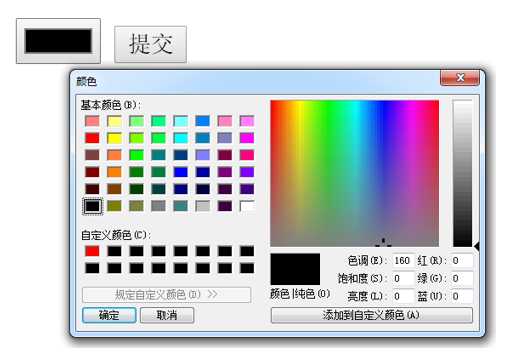This screenshot has height=362, width=526.
Task: Click the 绿 green value input field
Action: tap(462, 278)
